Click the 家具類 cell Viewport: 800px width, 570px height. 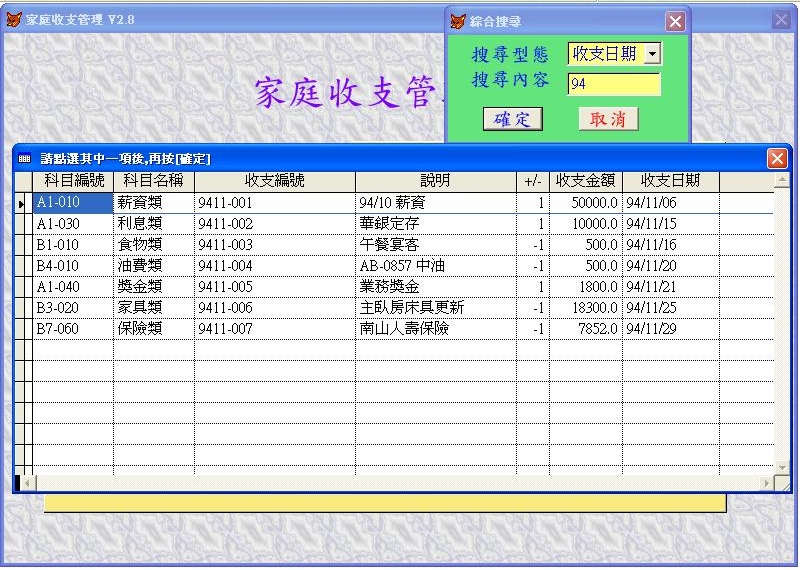(x=154, y=308)
